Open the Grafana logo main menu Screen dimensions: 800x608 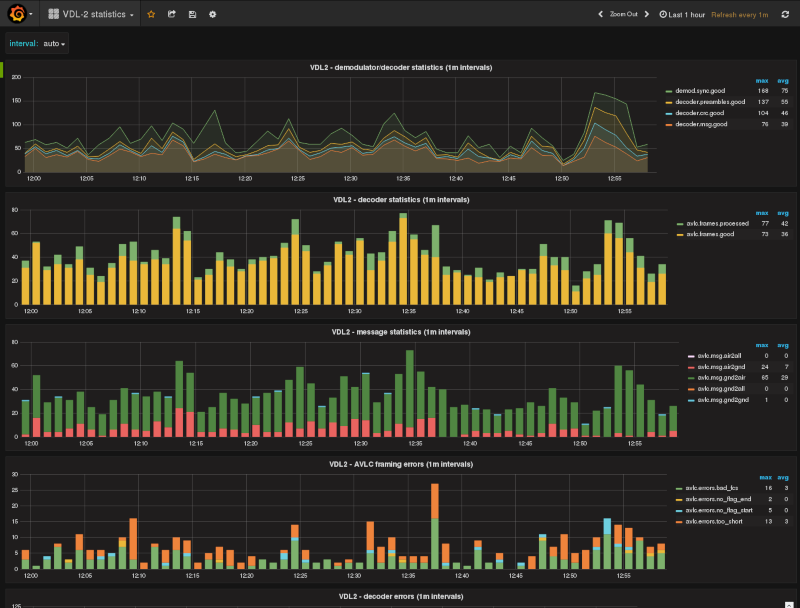tap(19, 14)
